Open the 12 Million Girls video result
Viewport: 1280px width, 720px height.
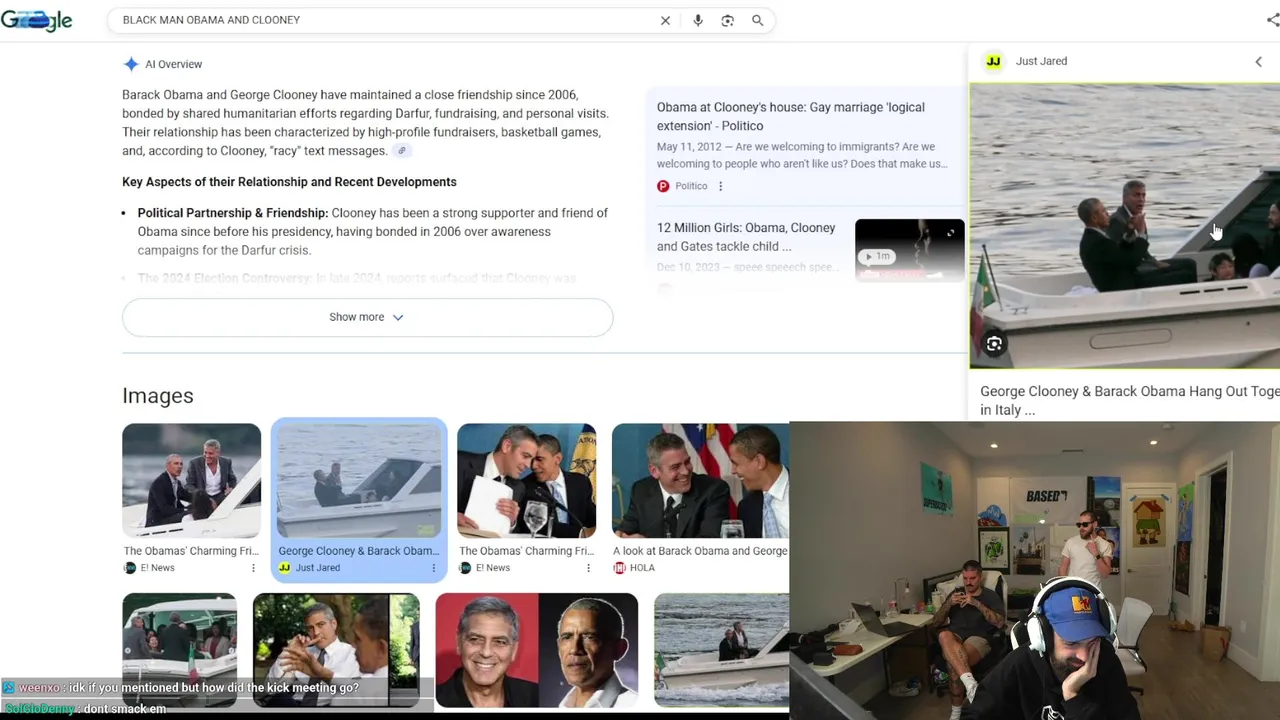pos(746,237)
